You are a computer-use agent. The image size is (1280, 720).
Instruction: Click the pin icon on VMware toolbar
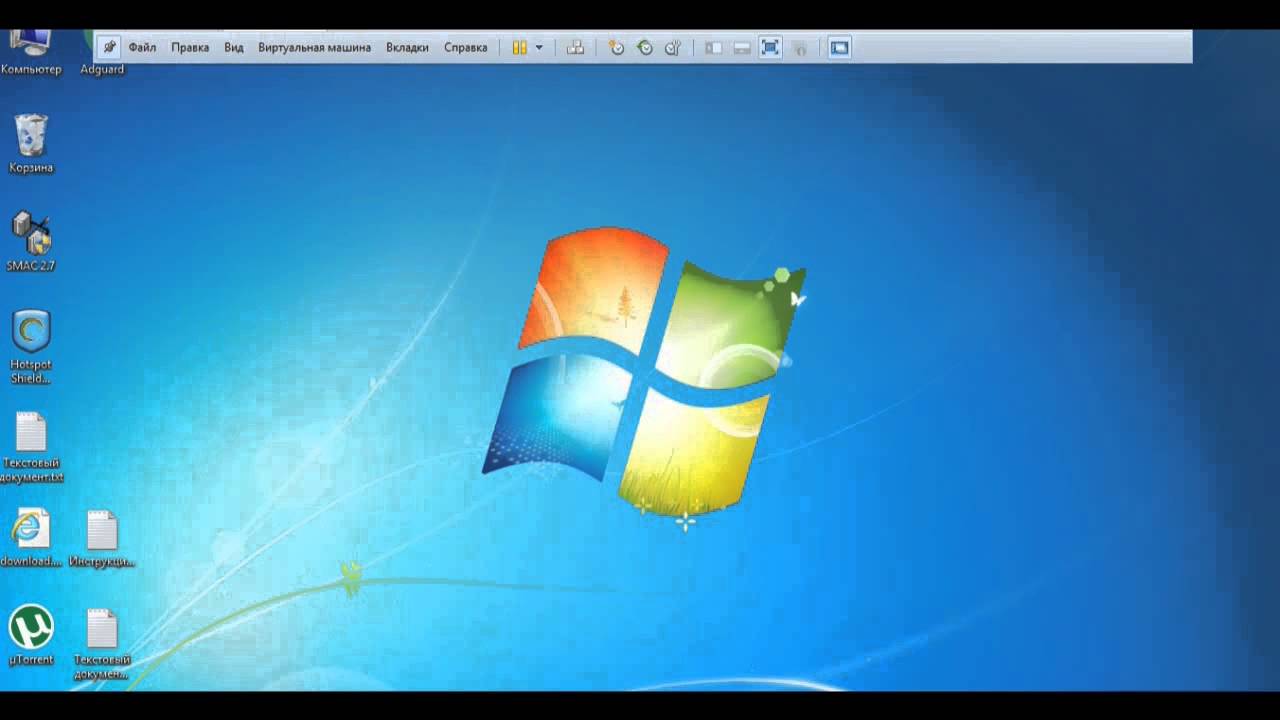click(109, 47)
